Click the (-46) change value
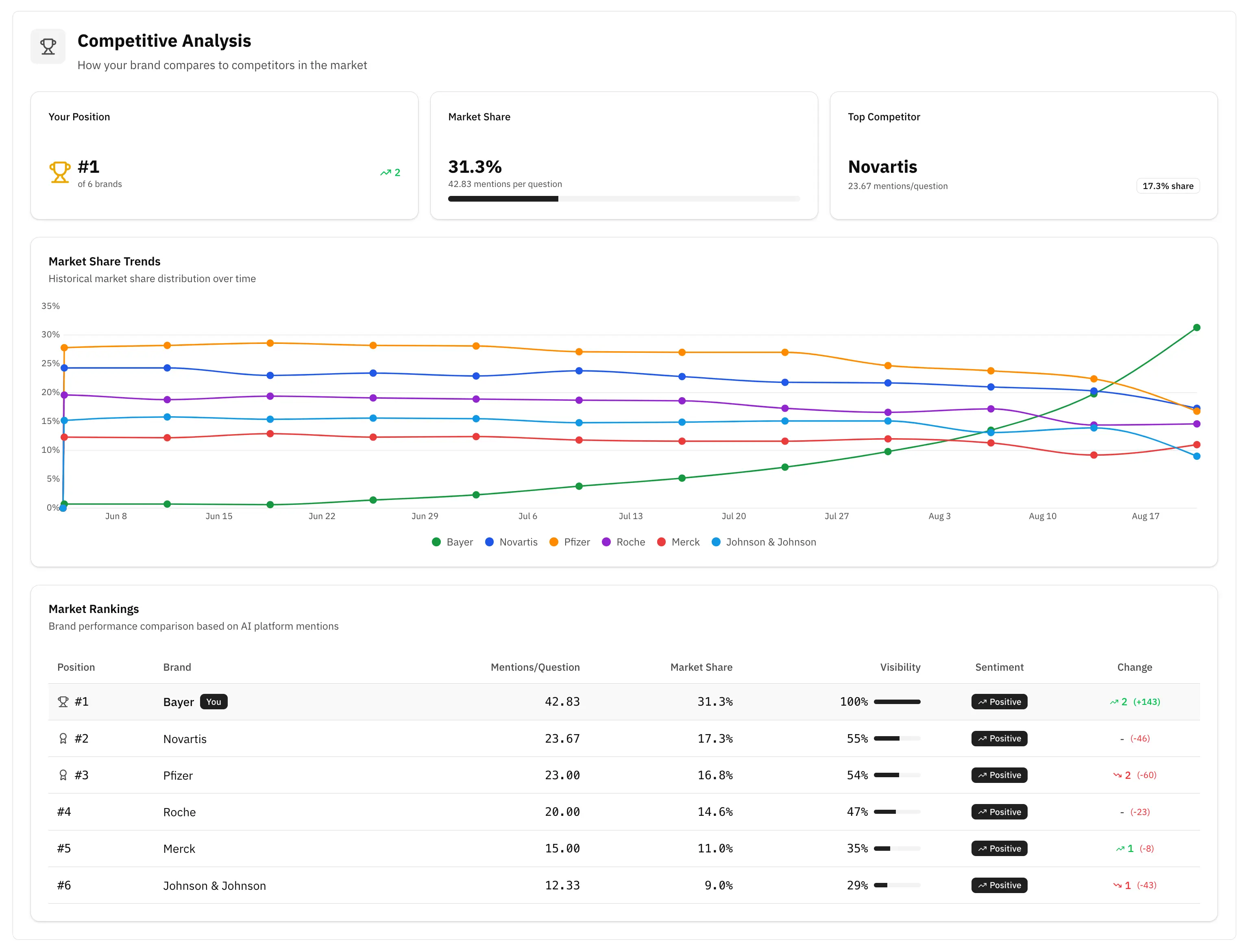The height and width of the screenshot is (952, 1246). pyautogui.click(x=1139, y=739)
